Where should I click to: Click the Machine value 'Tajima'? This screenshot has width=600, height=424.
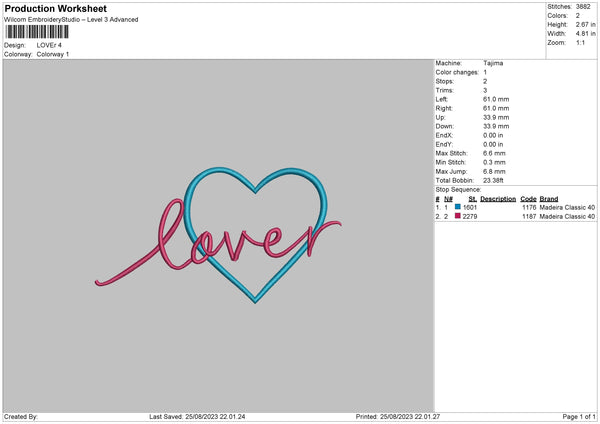point(493,63)
